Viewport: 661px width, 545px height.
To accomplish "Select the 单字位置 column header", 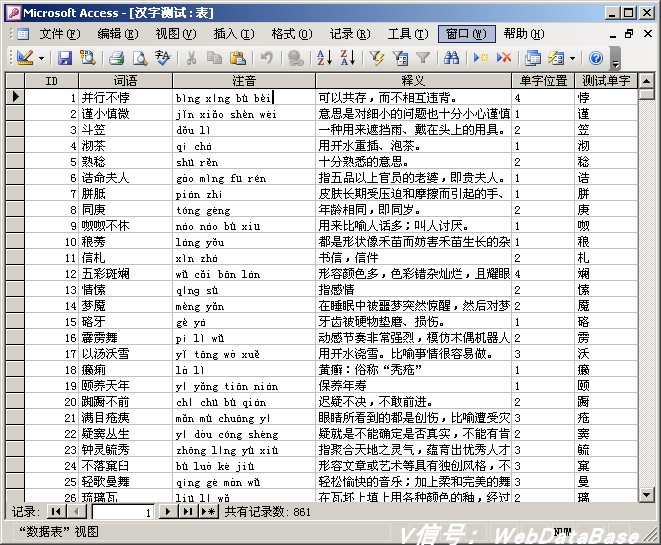I will (543, 81).
